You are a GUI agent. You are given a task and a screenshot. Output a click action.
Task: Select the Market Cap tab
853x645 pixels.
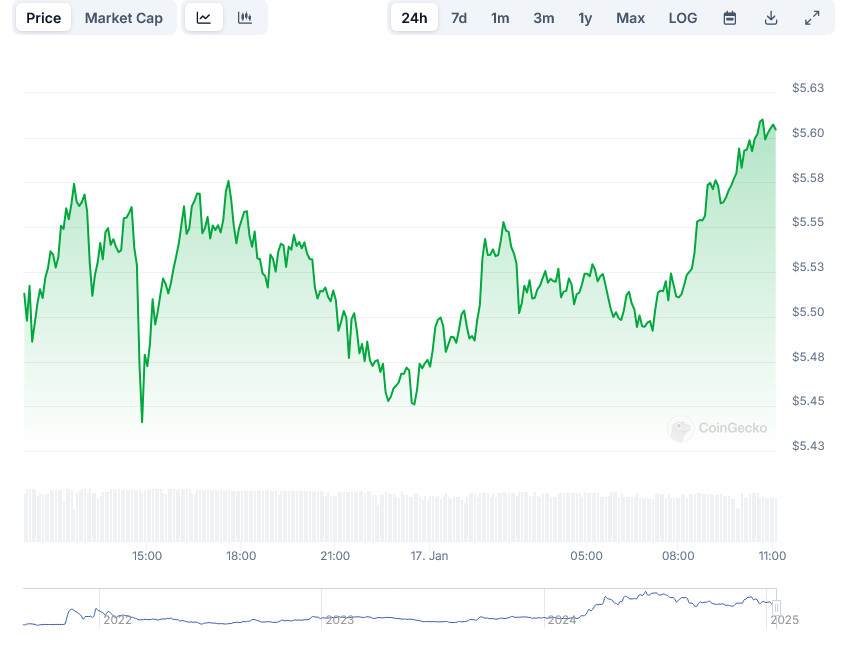(x=124, y=18)
